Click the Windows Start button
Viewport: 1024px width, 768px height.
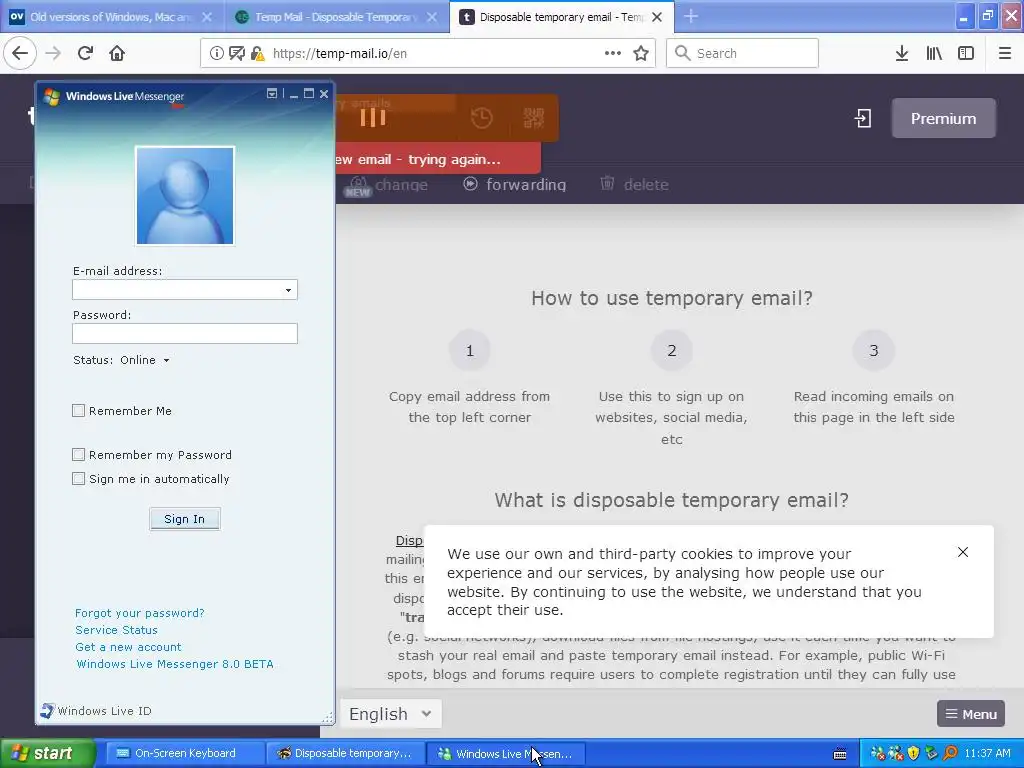point(47,754)
